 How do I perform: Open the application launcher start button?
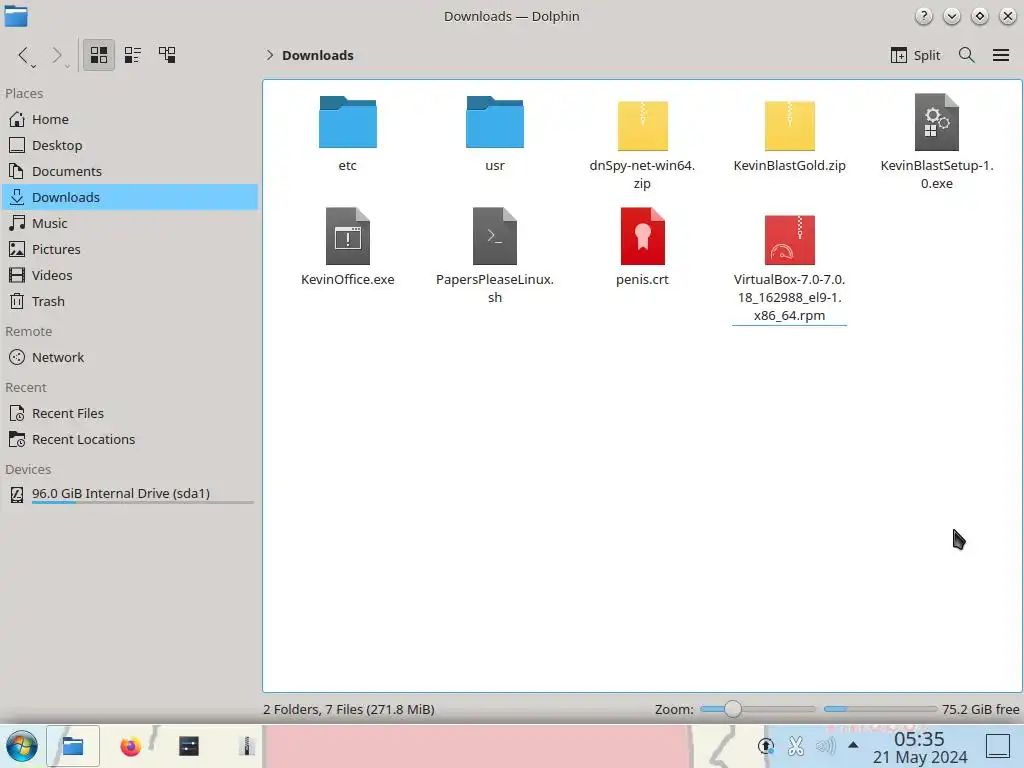click(22, 746)
